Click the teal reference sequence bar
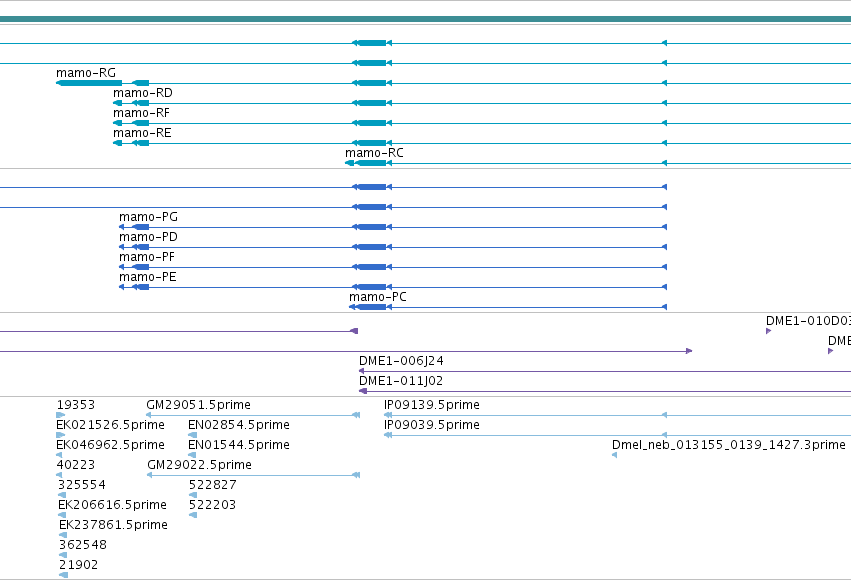Image resolution: width=851 pixels, height=580 pixels. (x=426, y=19)
